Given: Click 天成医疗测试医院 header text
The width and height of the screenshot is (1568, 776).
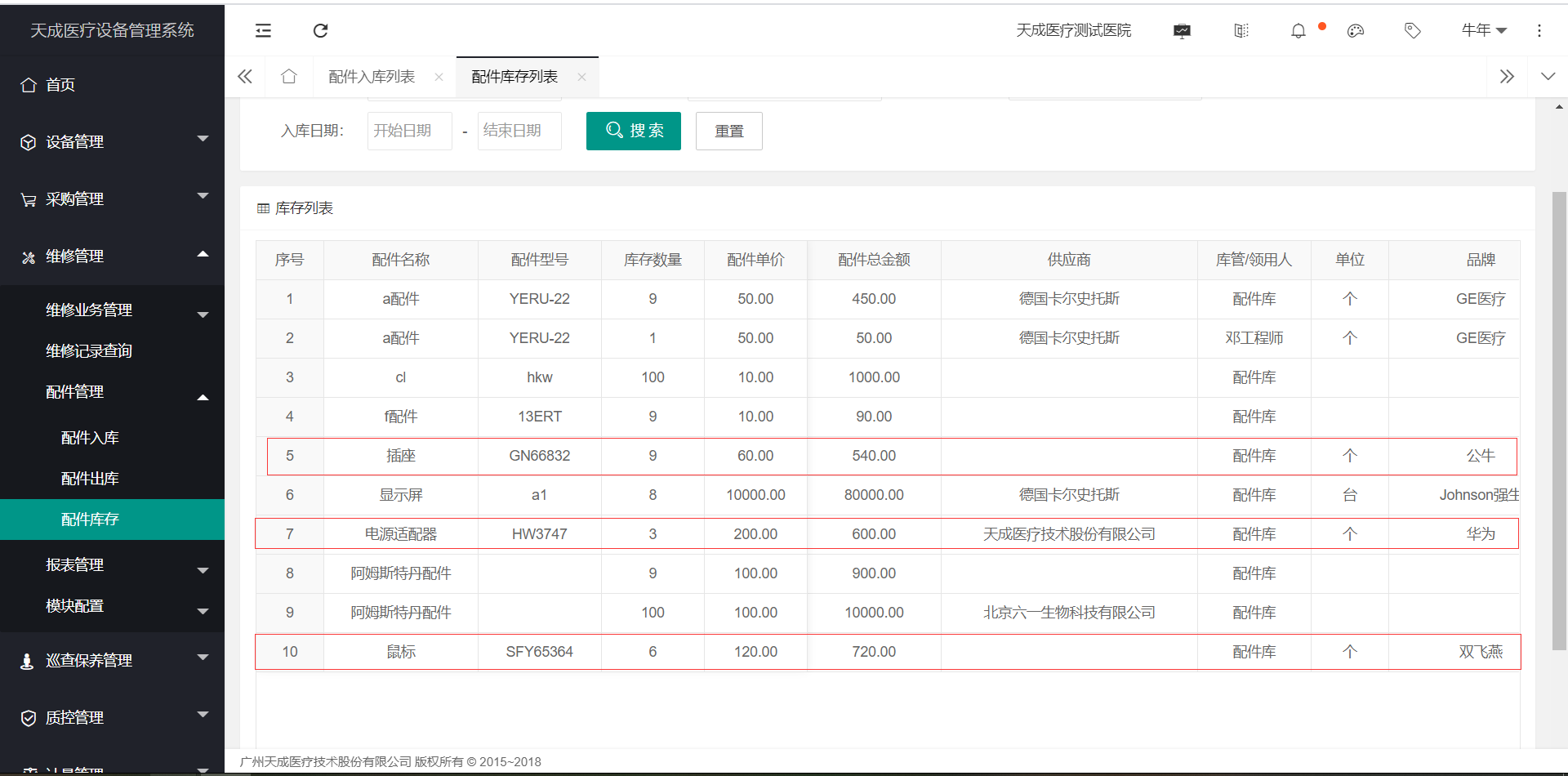Looking at the screenshot, I should point(1073,30).
